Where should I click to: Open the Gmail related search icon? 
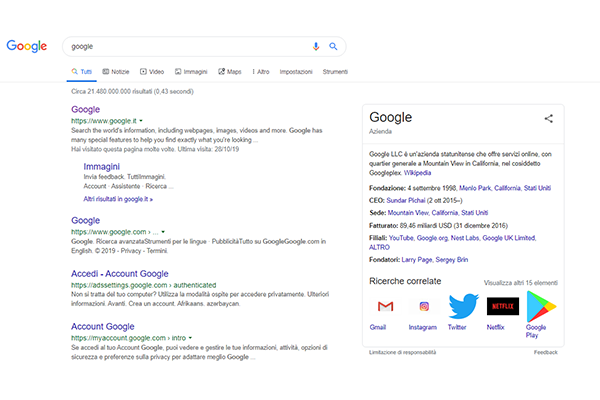(x=385, y=306)
